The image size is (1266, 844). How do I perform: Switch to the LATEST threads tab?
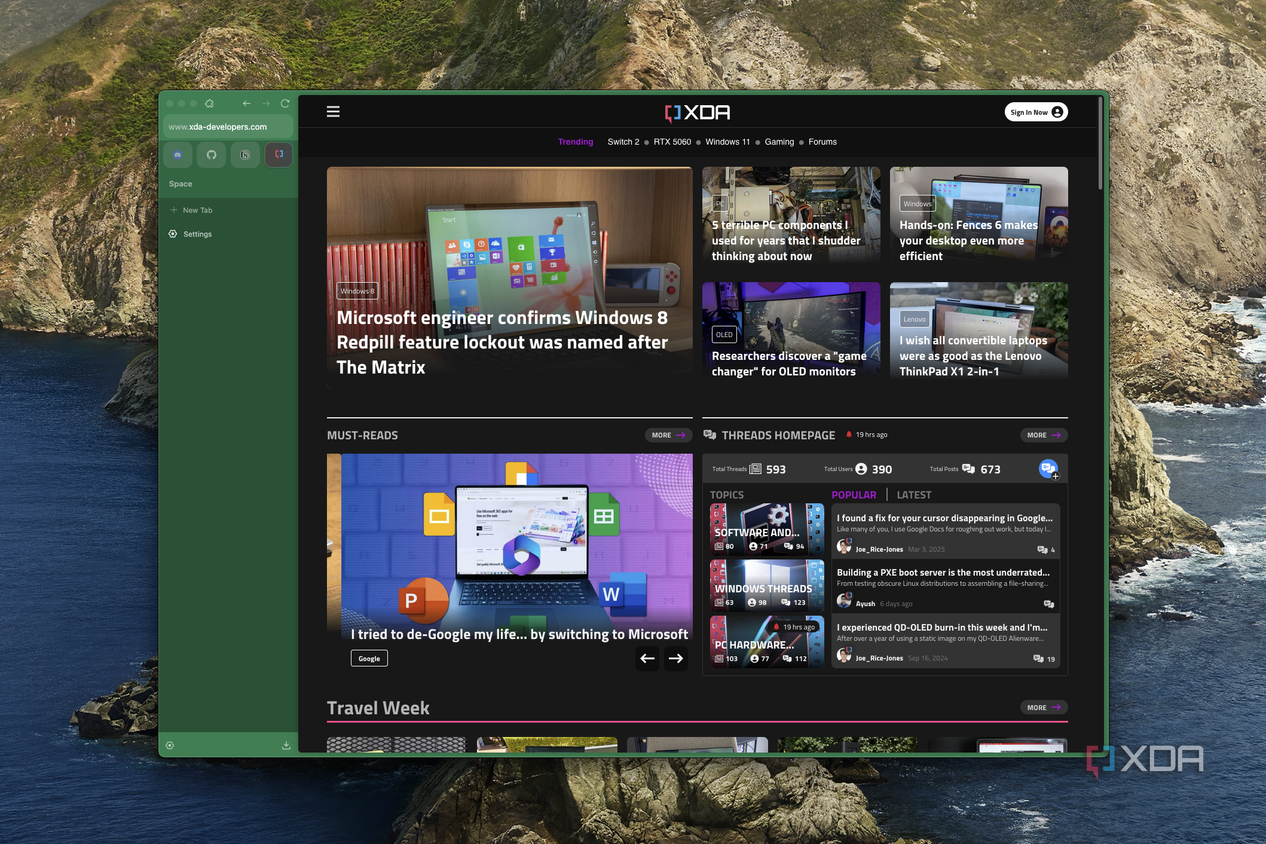coord(914,495)
